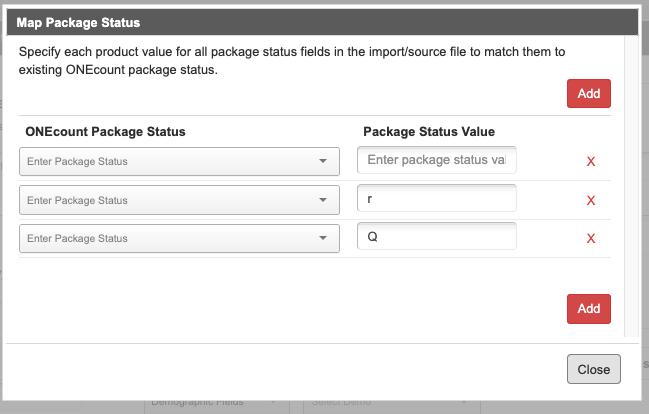Open the second Enter Package Status dropdown
Image resolution: width=649 pixels, height=414 pixels.
click(x=179, y=200)
